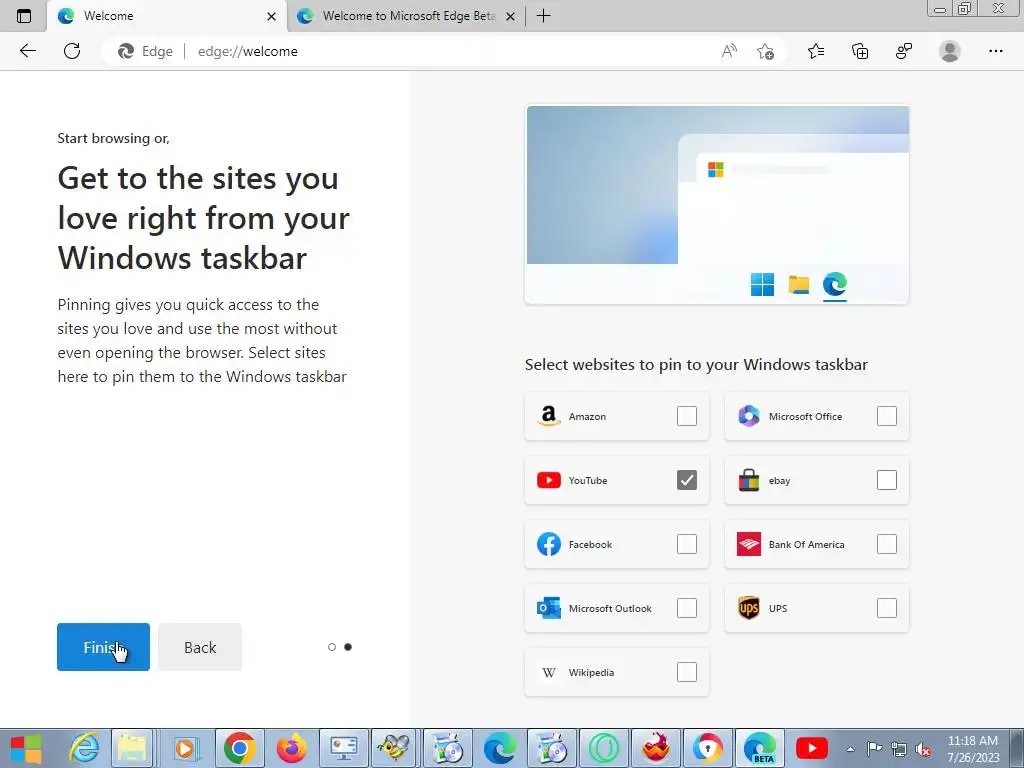Viewport: 1024px width, 768px height.
Task: Click the Finish button
Action: coord(103,647)
